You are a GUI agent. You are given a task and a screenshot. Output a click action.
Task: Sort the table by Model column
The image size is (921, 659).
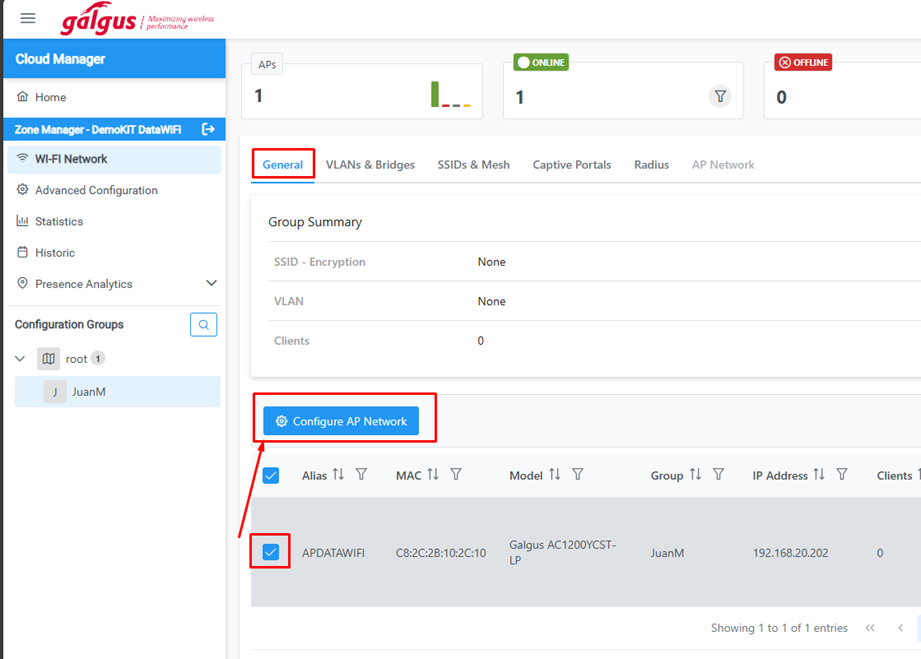click(x=554, y=475)
